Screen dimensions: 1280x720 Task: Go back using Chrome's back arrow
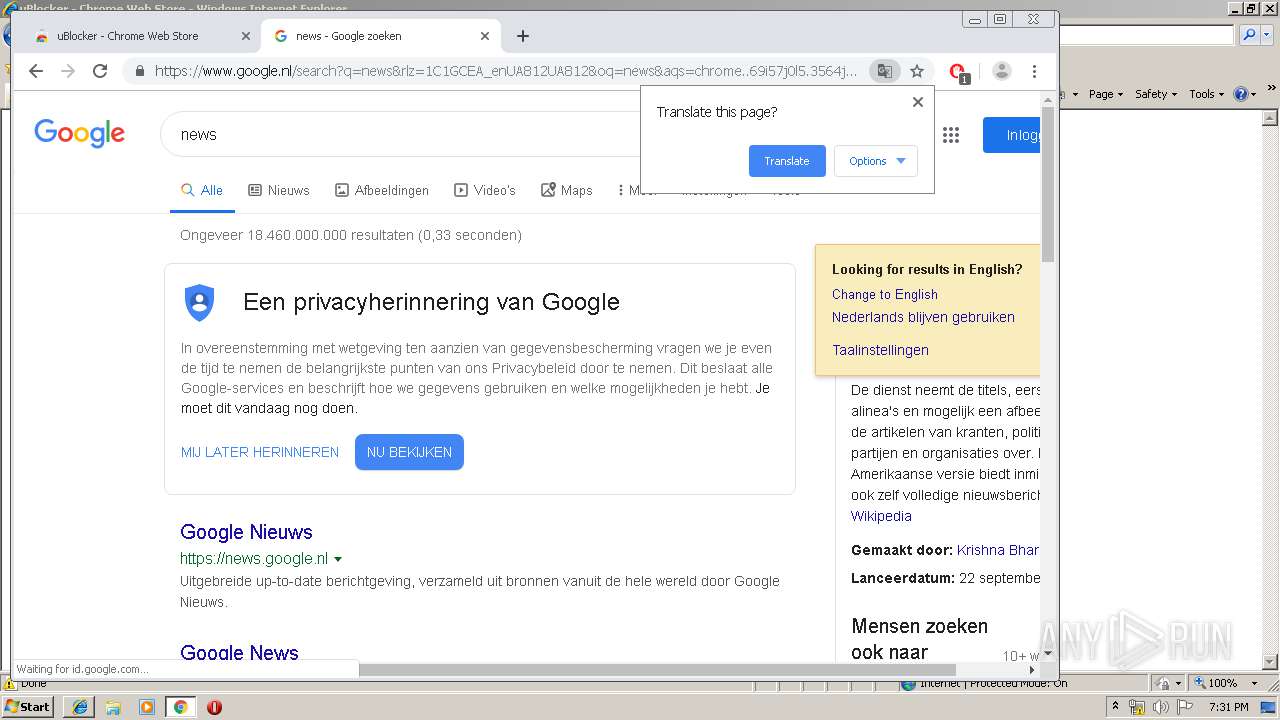36,71
